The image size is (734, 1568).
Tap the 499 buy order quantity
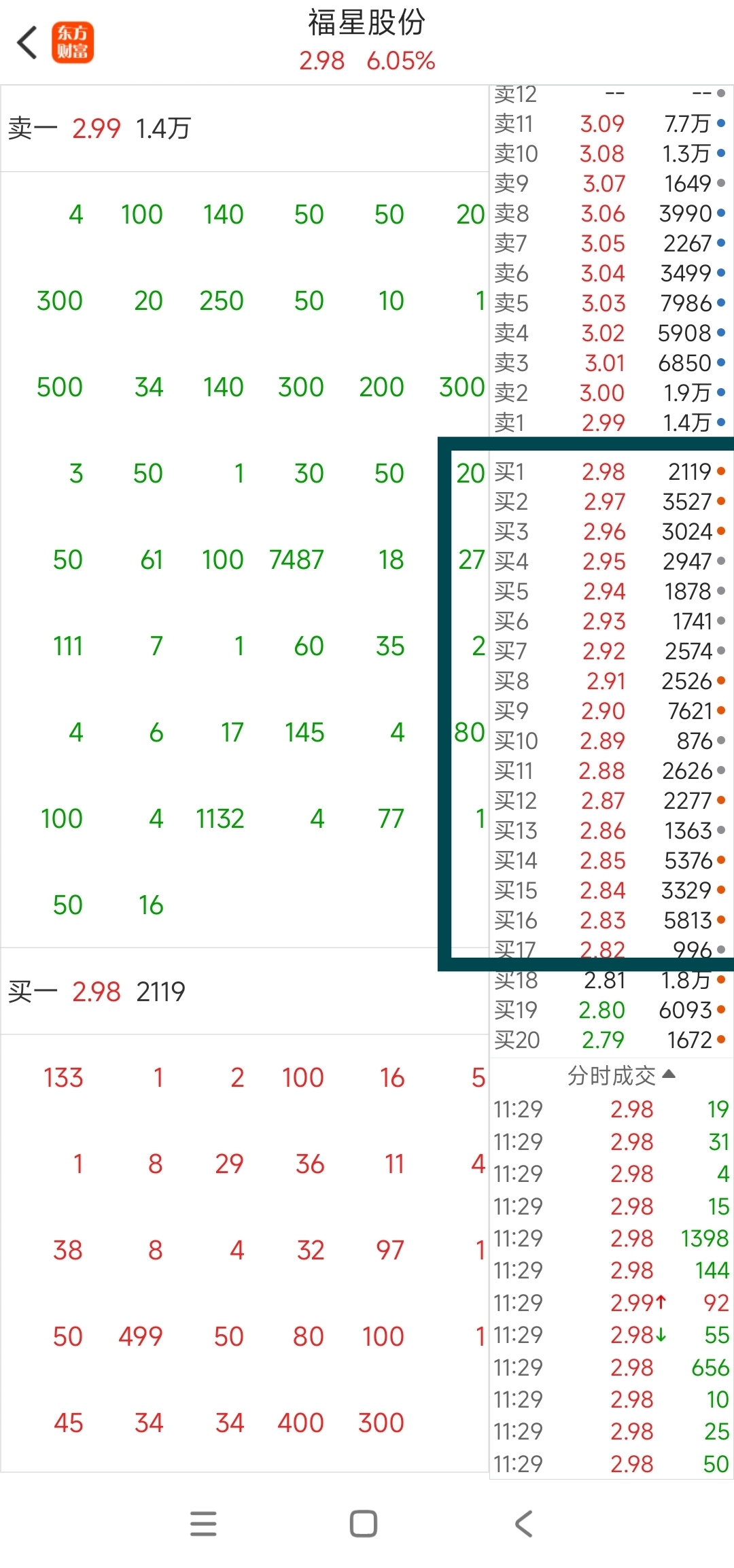click(x=141, y=1337)
